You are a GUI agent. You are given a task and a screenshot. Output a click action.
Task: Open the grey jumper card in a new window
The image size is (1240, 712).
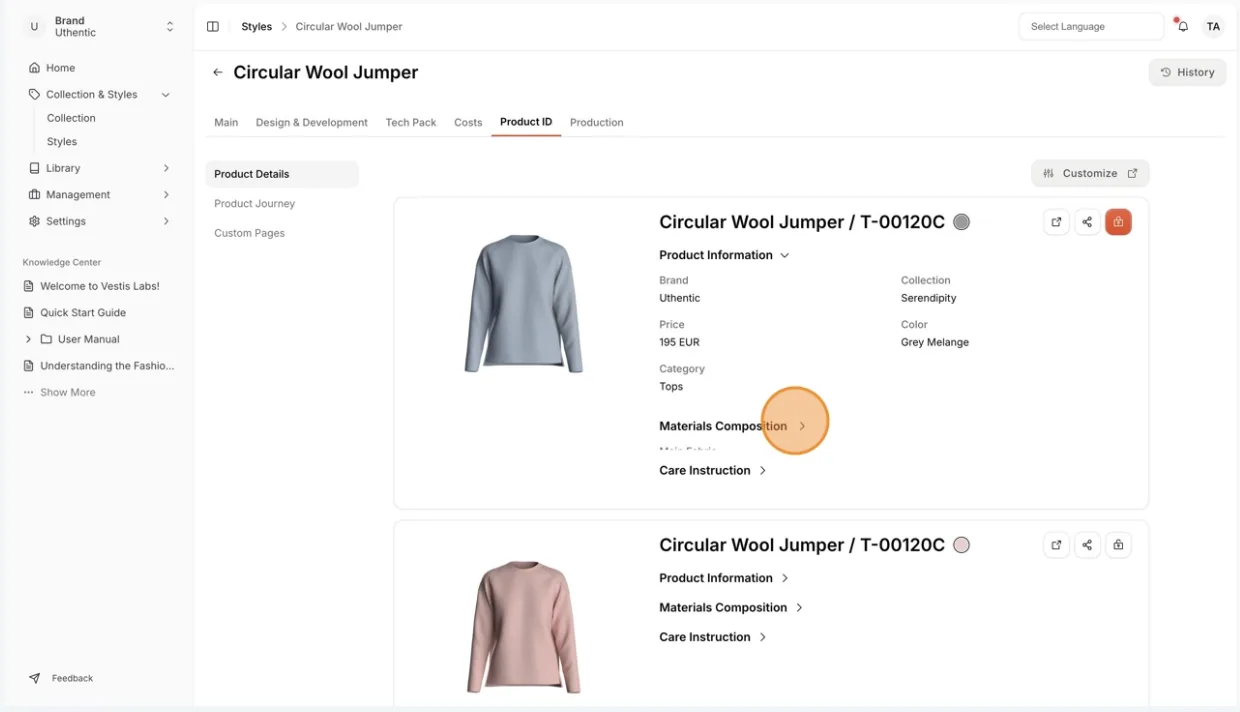click(x=1056, y=222)
